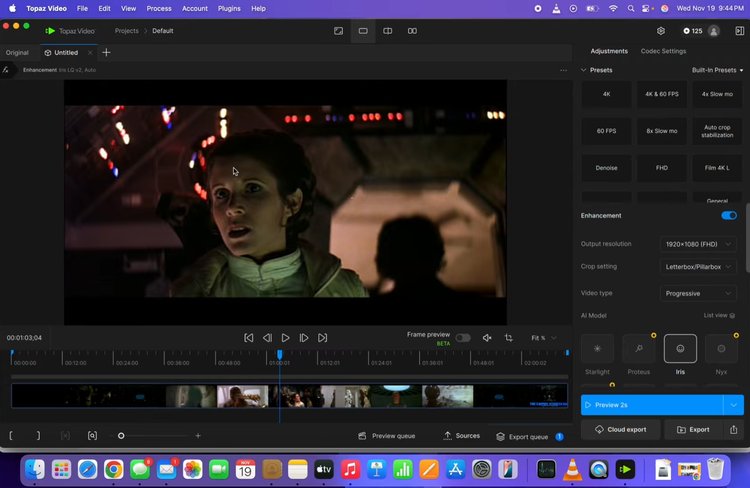Adjust the timeline zoom slider handle
Image resolution: width=750 pixels, height=488 pixels.
(121, 435)
